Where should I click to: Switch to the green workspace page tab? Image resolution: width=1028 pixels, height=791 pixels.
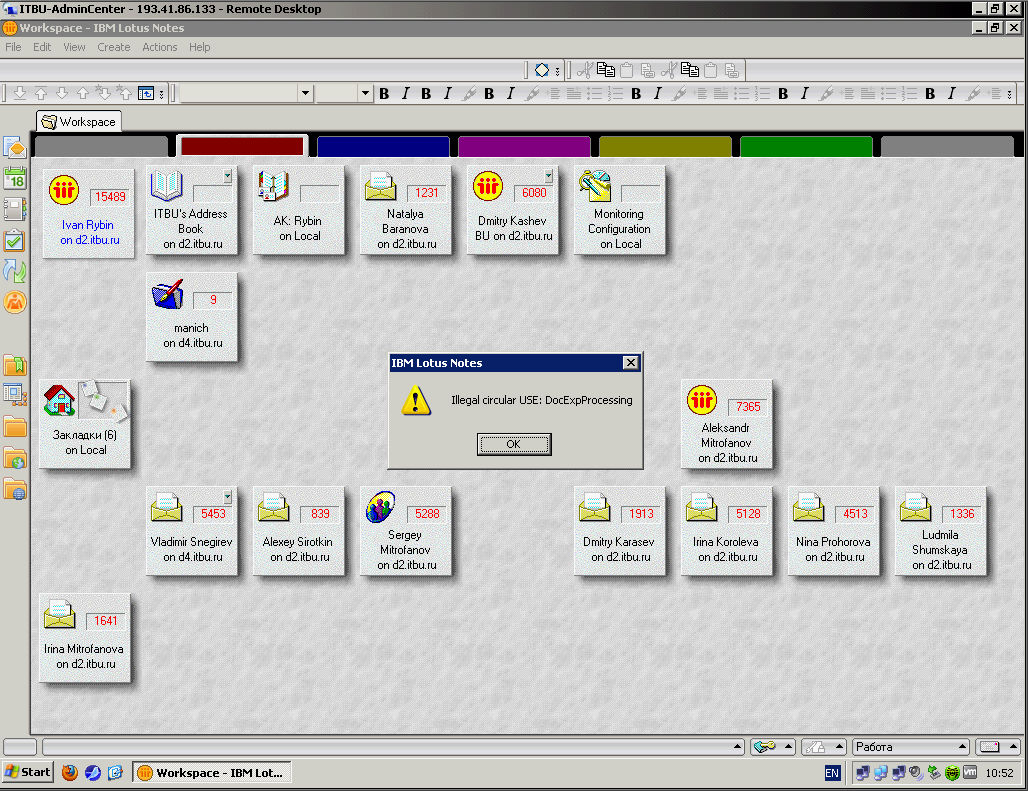[x=806, y=147]
